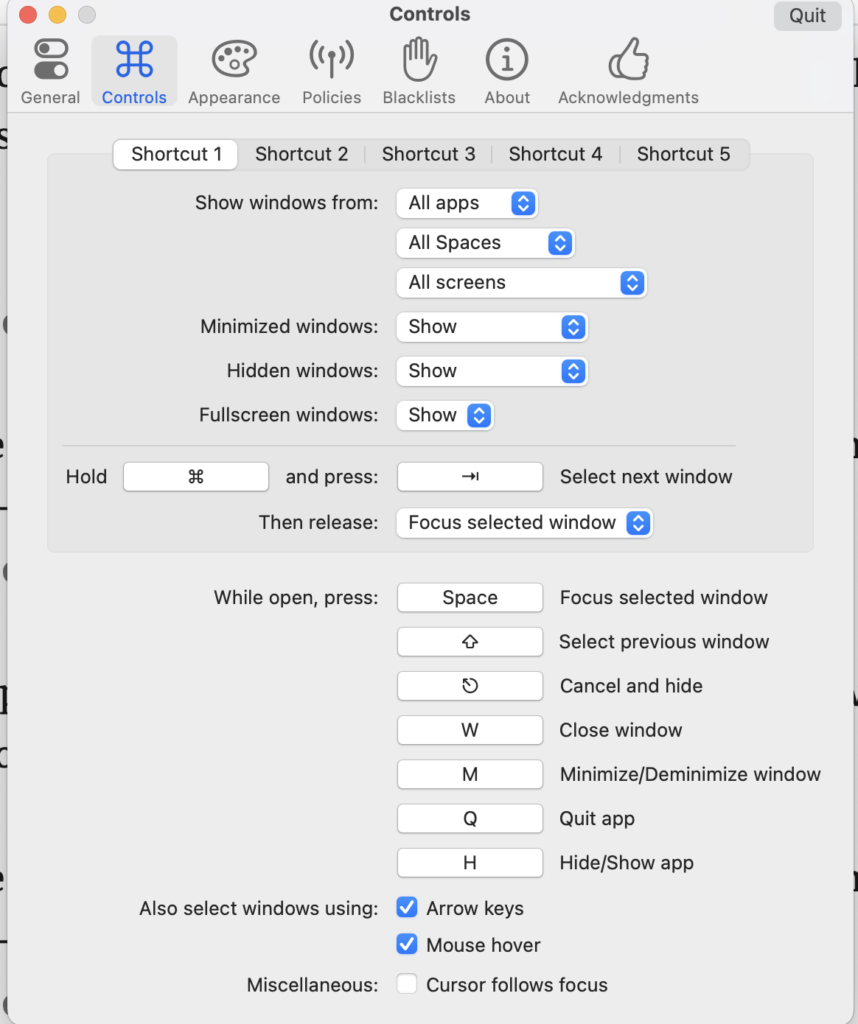Open the Appearance palette pane
Viewport: 858px width, 1024px height.
pos(234,71)
